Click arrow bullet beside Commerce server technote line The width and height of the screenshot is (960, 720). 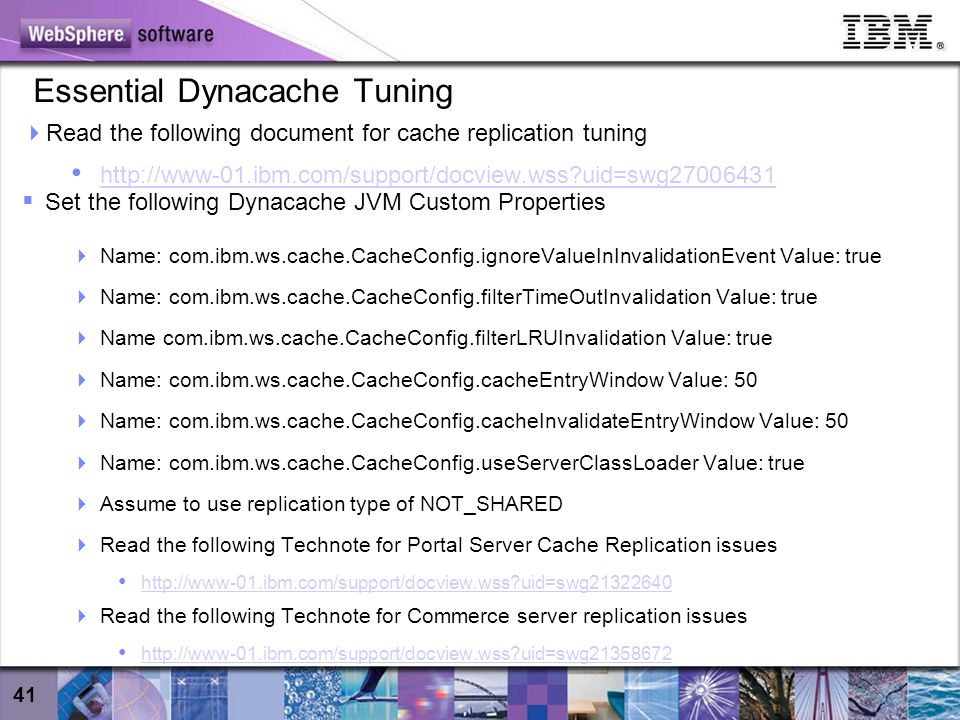82,616
